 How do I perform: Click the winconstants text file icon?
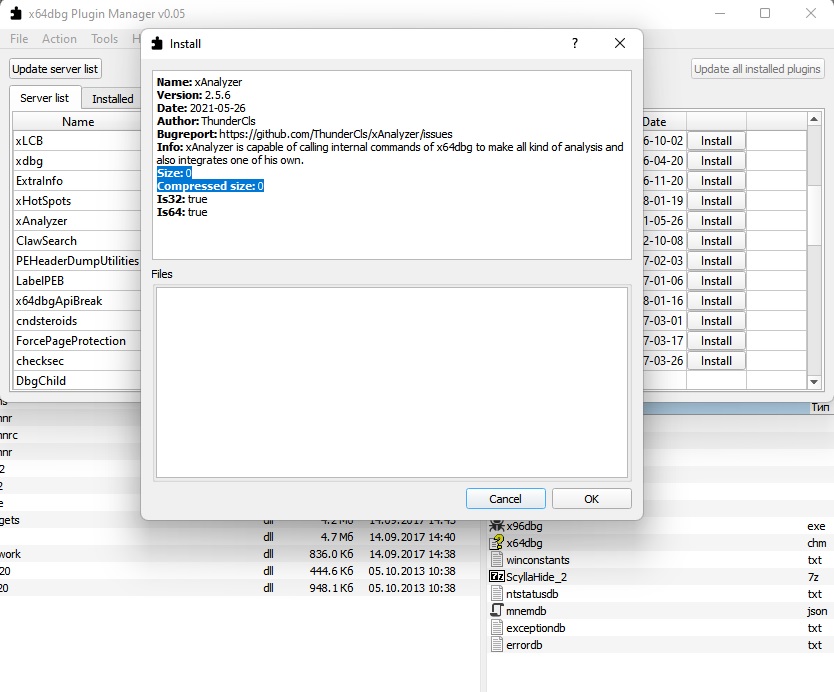(496, 560)
